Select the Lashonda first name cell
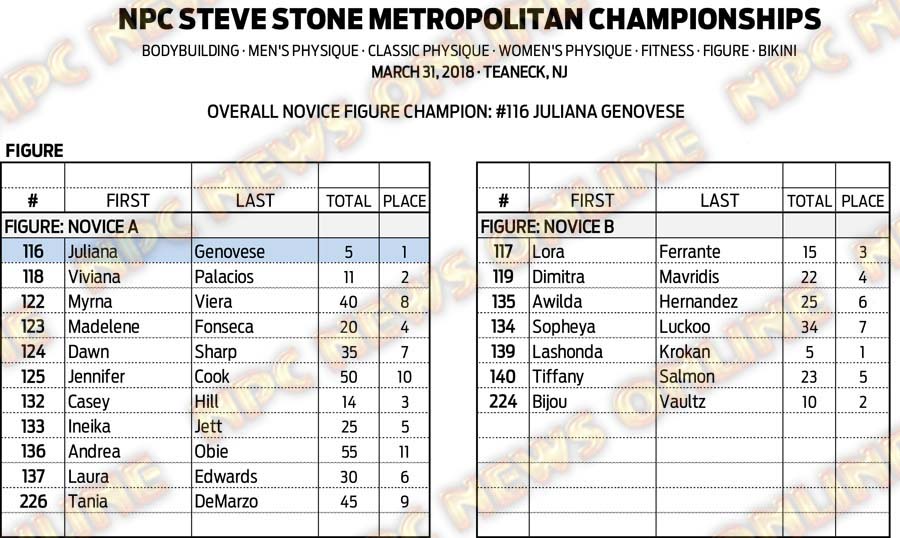This screenshot has width=900, height=538. tap(573, 352)
